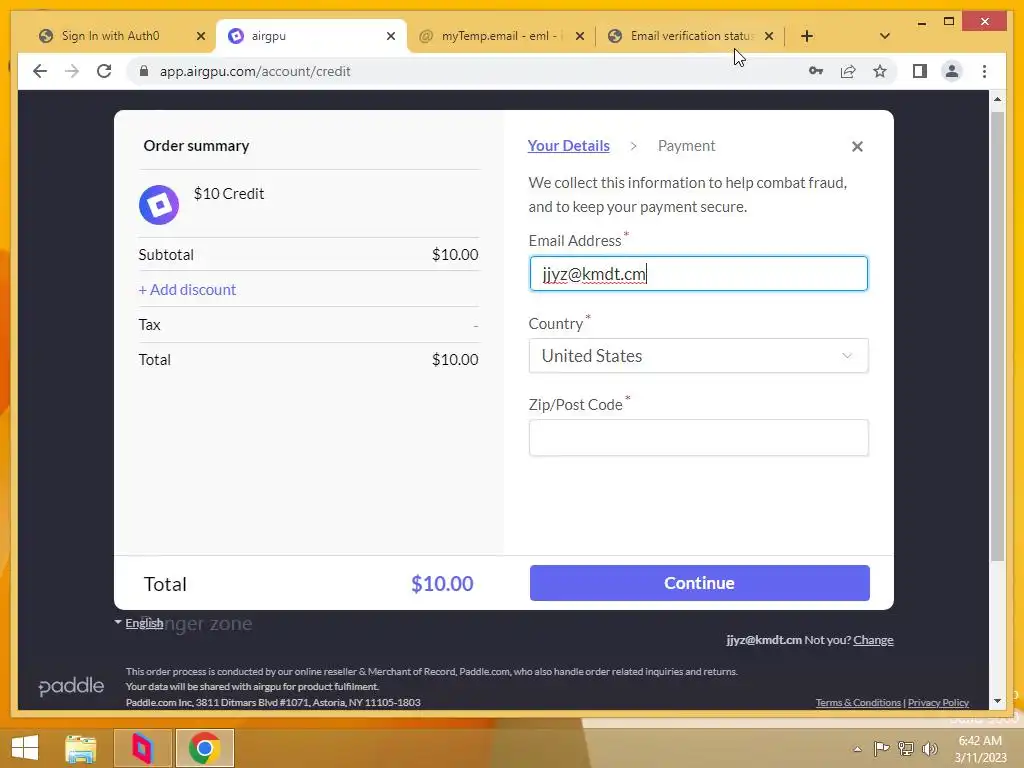The height and width of the screenshot is (768, 1024).
Task: Open the red and blue taskbar app
Action: click(142, 748)
